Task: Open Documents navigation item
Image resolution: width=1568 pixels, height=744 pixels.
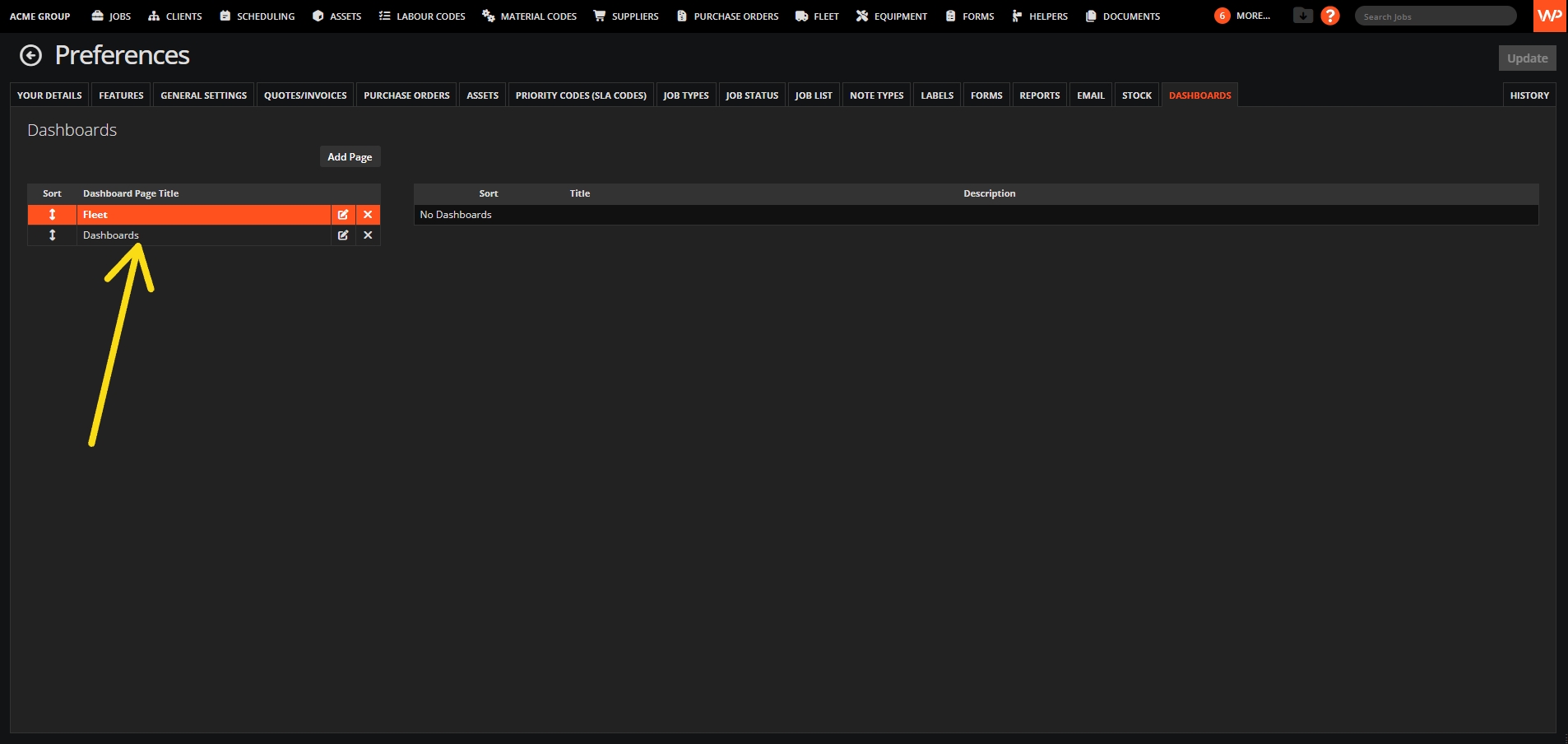Action: coord(1123,16)
